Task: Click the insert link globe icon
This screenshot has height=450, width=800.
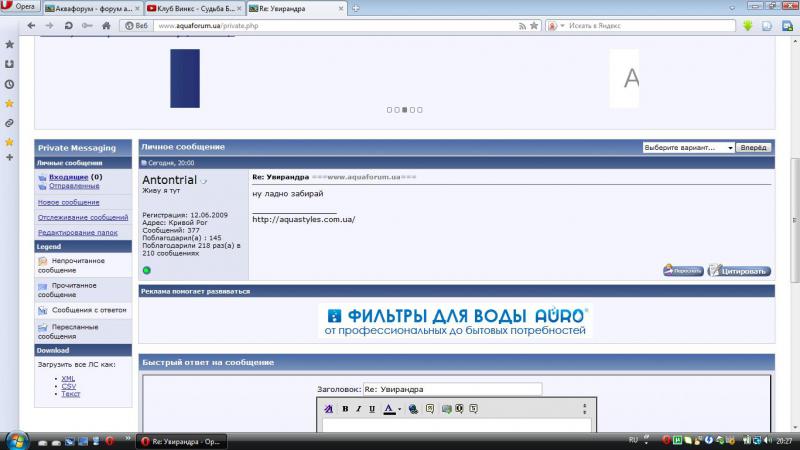Action: tap(413, 409)
